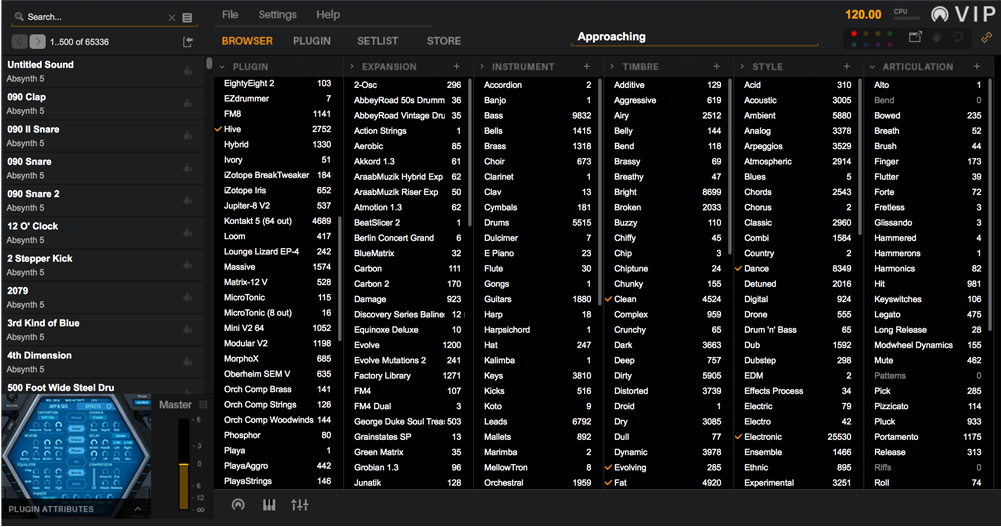Switch to the SETLIST tab
The width and height of the screenshot is (1001, 527).
(x=377, y=41)
